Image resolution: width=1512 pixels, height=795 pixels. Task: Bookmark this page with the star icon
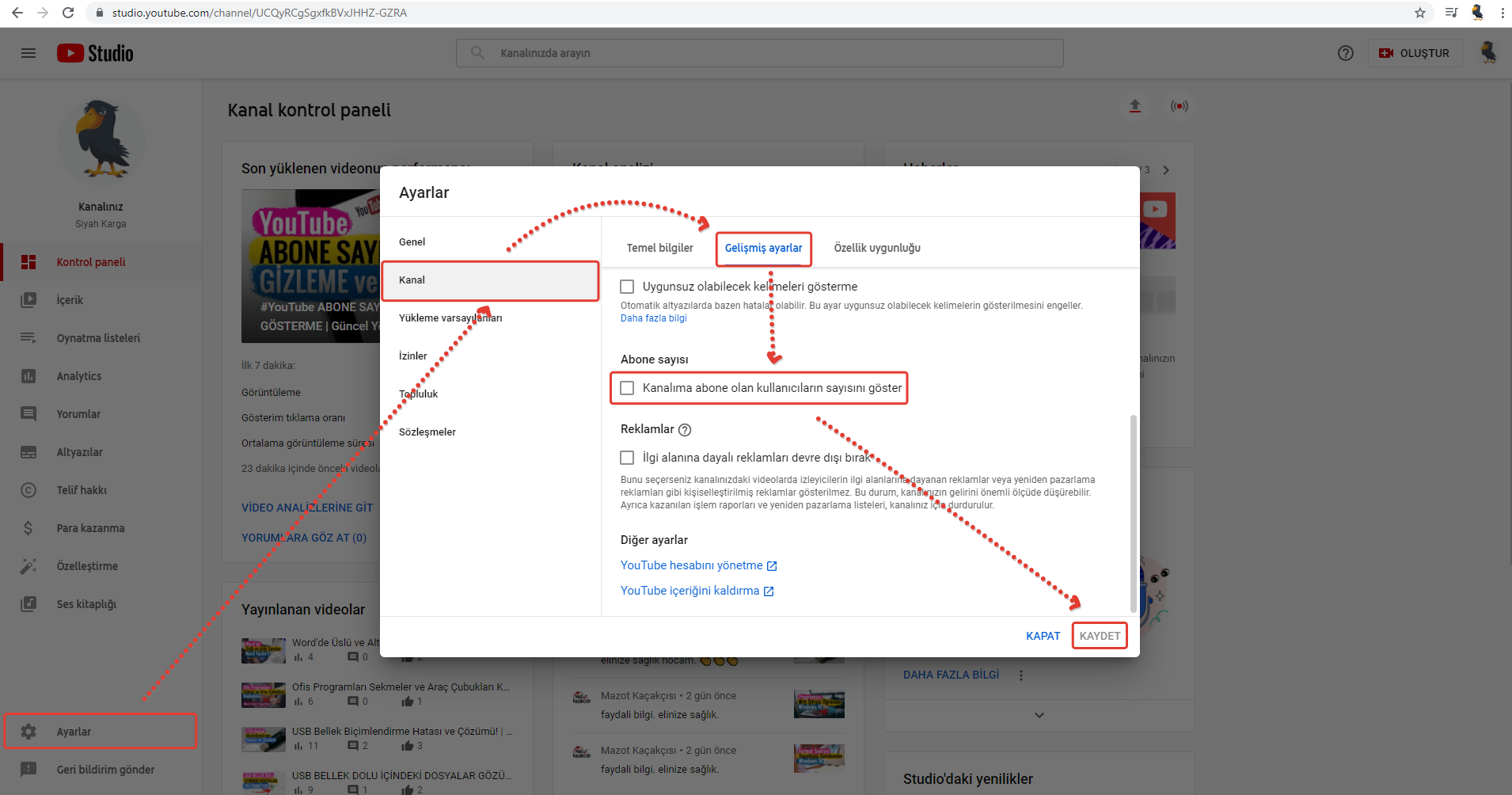coord(1420,13)
